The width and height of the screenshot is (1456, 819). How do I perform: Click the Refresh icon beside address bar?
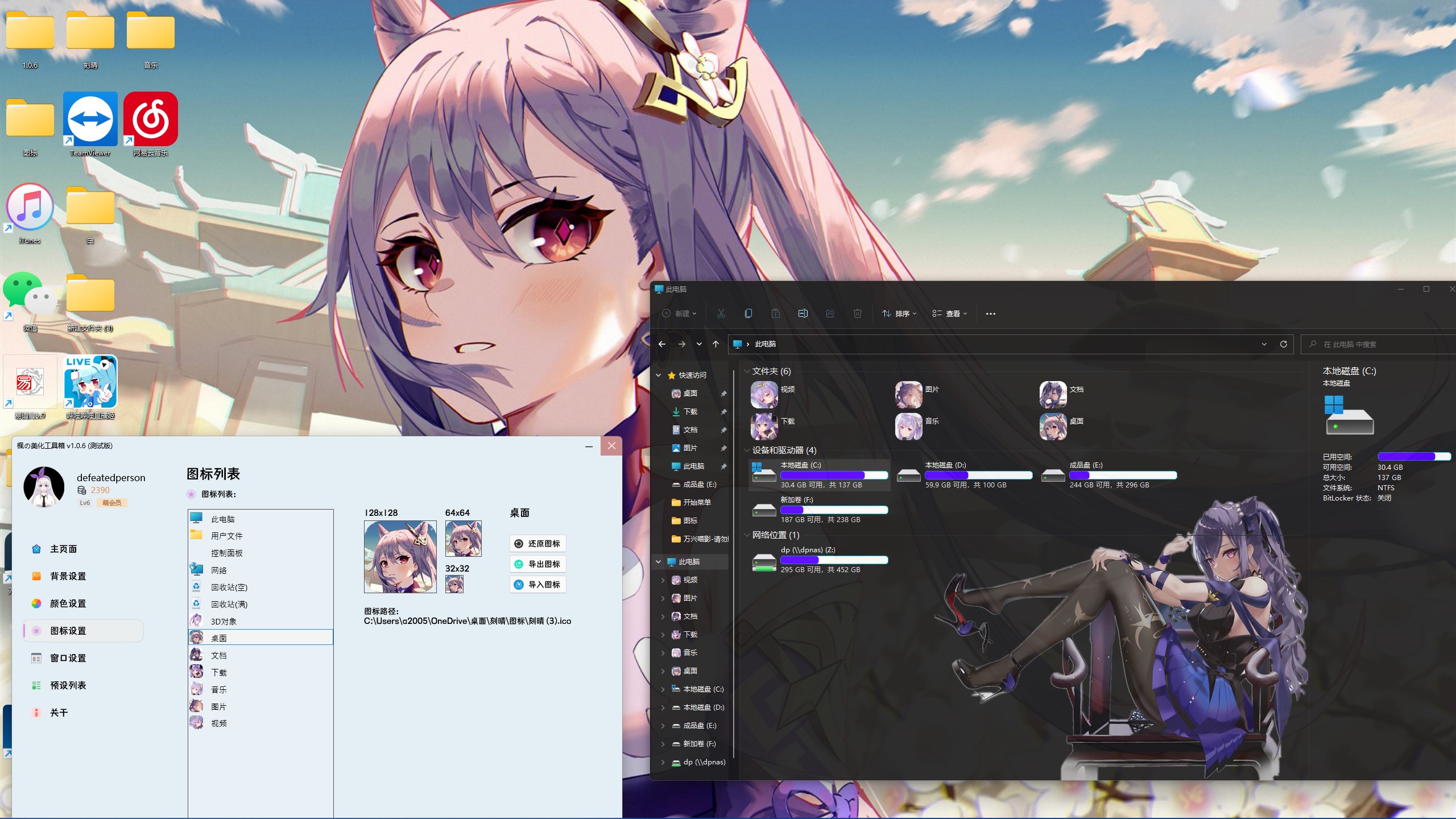point(1283,344)
